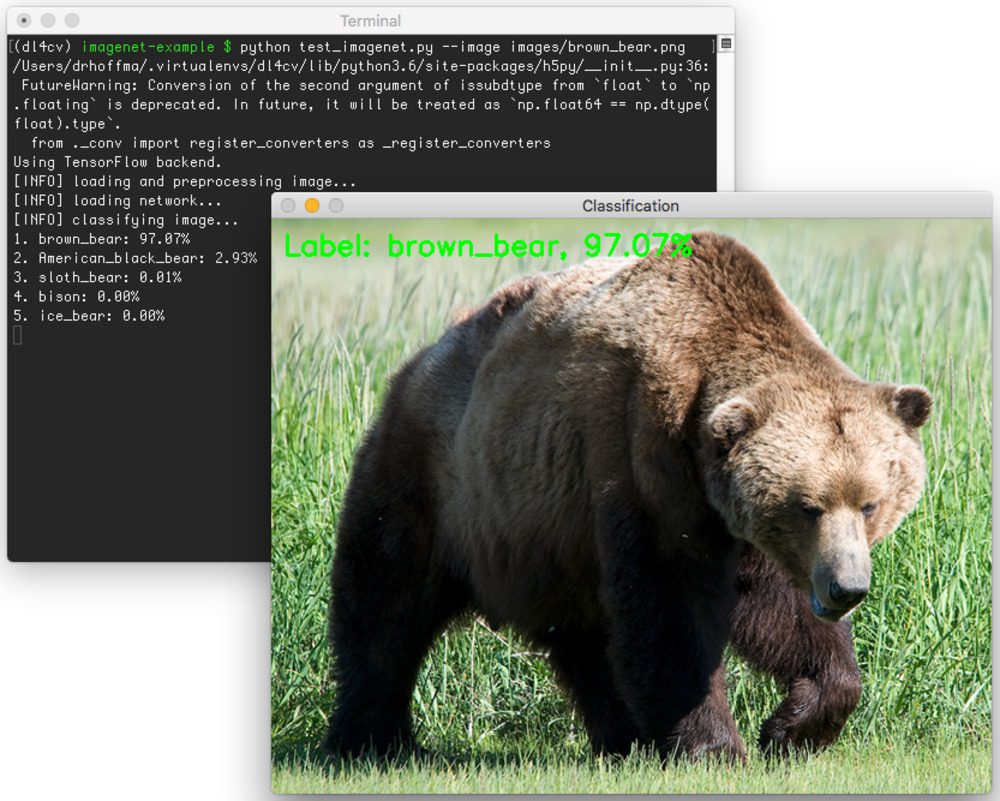Screen dimensions: 1000x801
Task: Click the register_converters import line
Action: (291, 143)
